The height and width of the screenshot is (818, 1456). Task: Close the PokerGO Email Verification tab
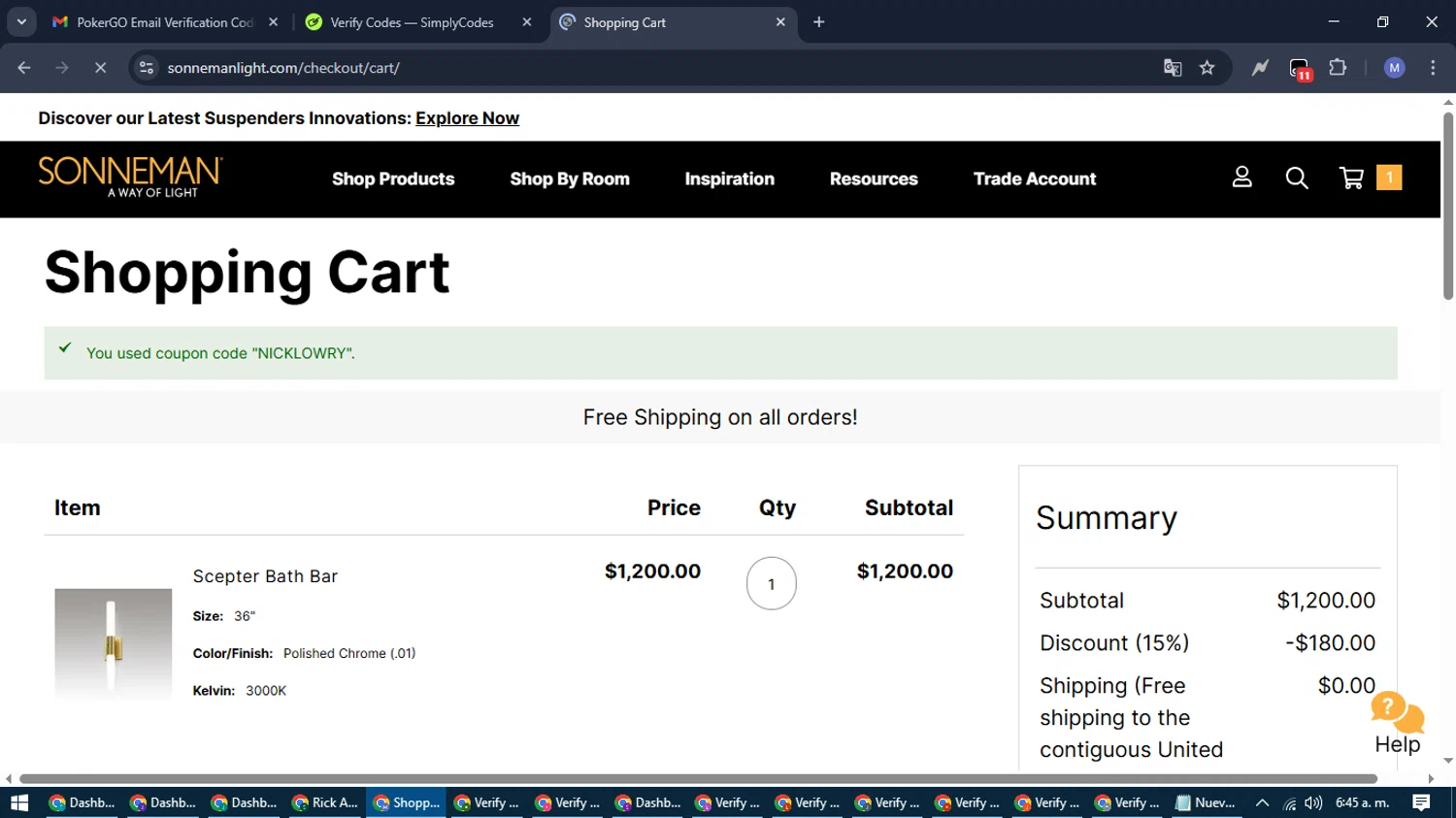click(x=273, y=22)
